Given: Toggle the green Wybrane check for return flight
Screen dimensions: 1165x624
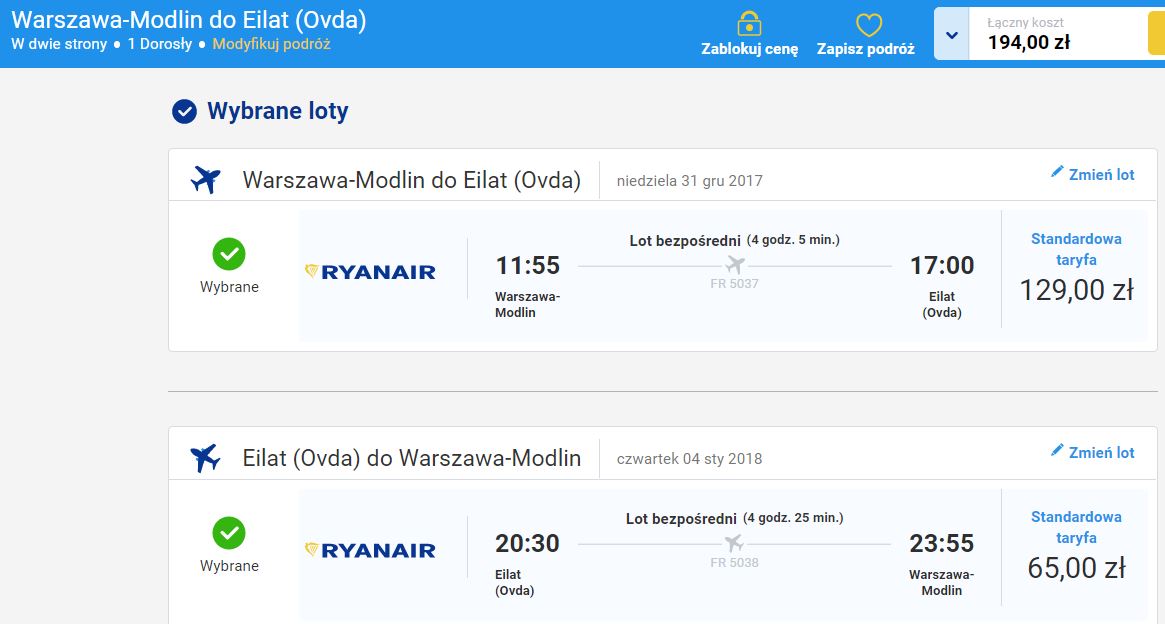Looking at the screenshot, I should point(229,533).
